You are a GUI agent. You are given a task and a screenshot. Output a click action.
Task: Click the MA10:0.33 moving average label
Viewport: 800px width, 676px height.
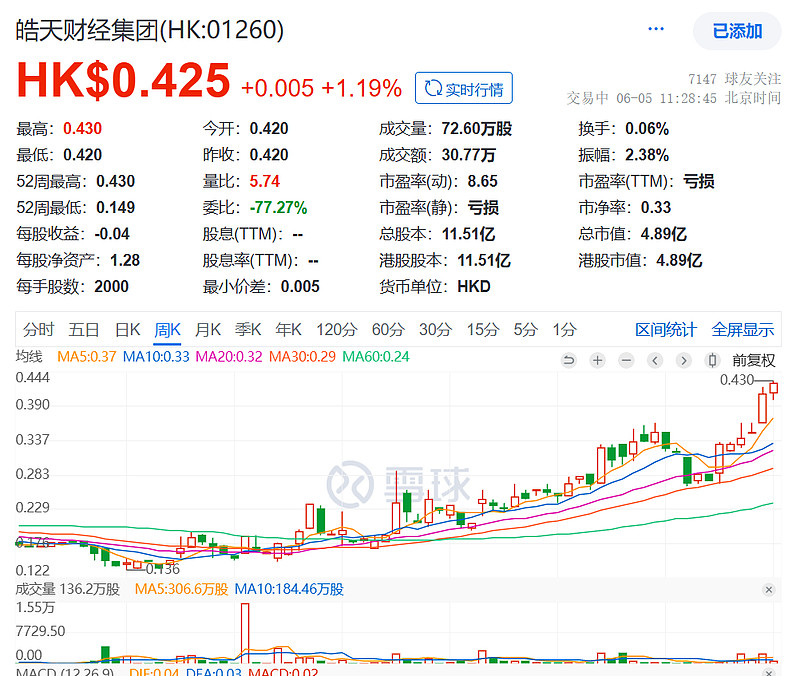coord(156,357)
